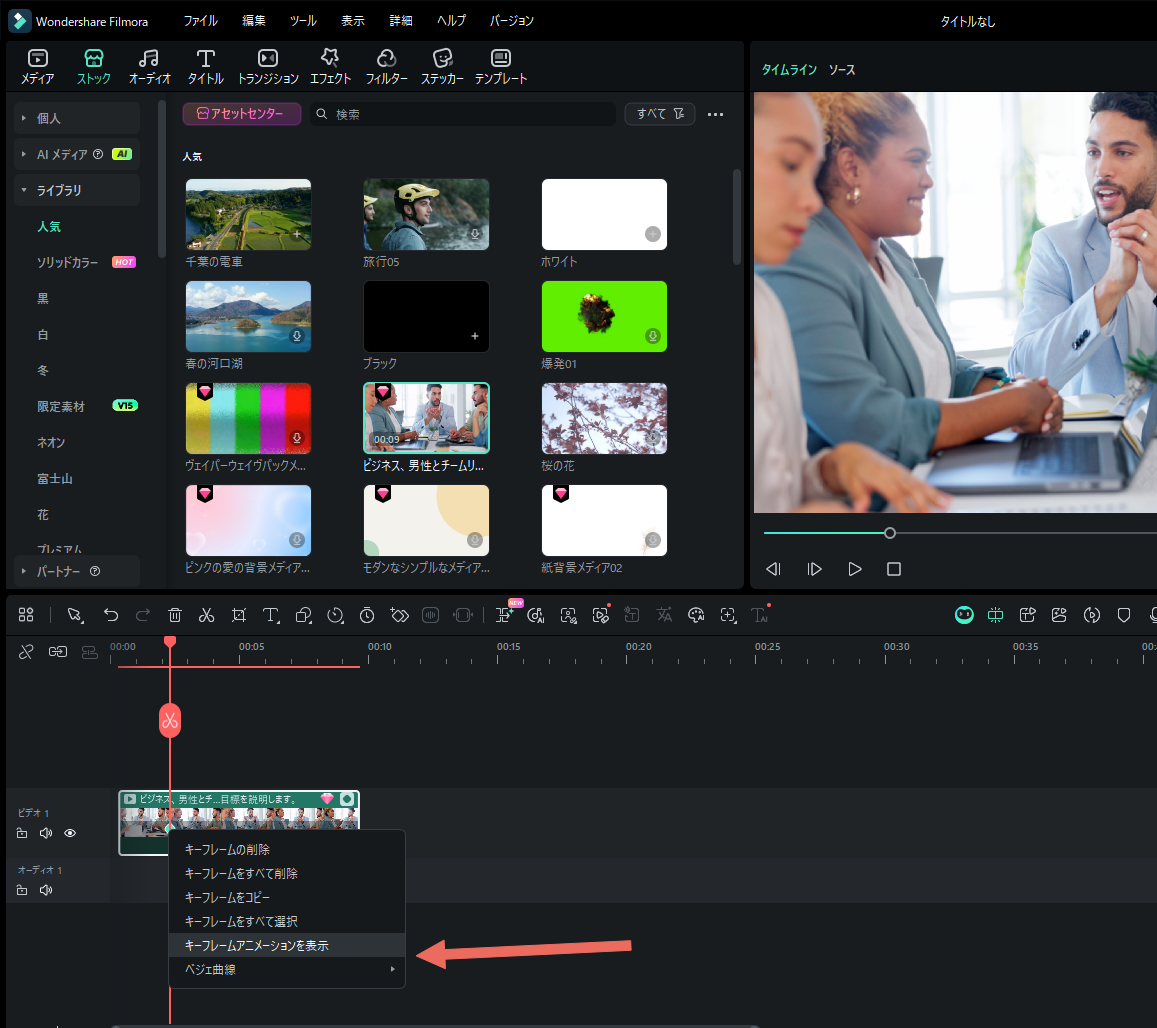Click the trash delete icon in timeline toolbar
This screenshot has width=1157, height=1028.
[x=175, y=615]
